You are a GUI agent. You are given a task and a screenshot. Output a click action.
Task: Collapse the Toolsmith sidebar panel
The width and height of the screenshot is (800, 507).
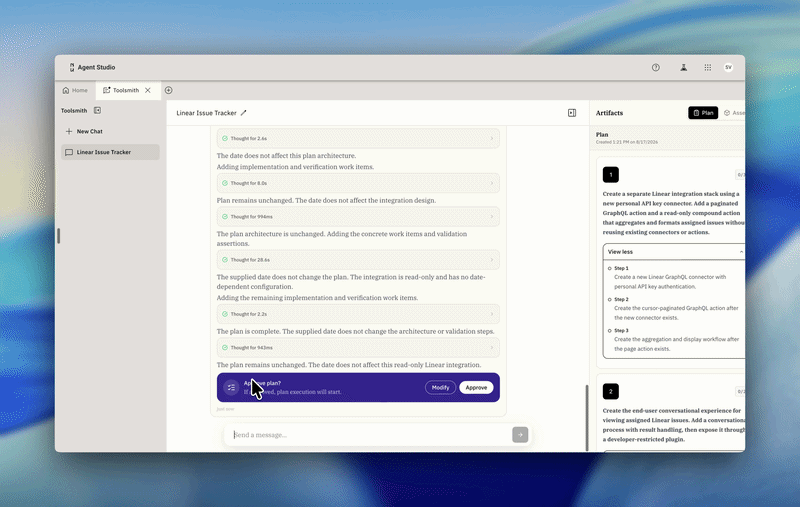97,110
